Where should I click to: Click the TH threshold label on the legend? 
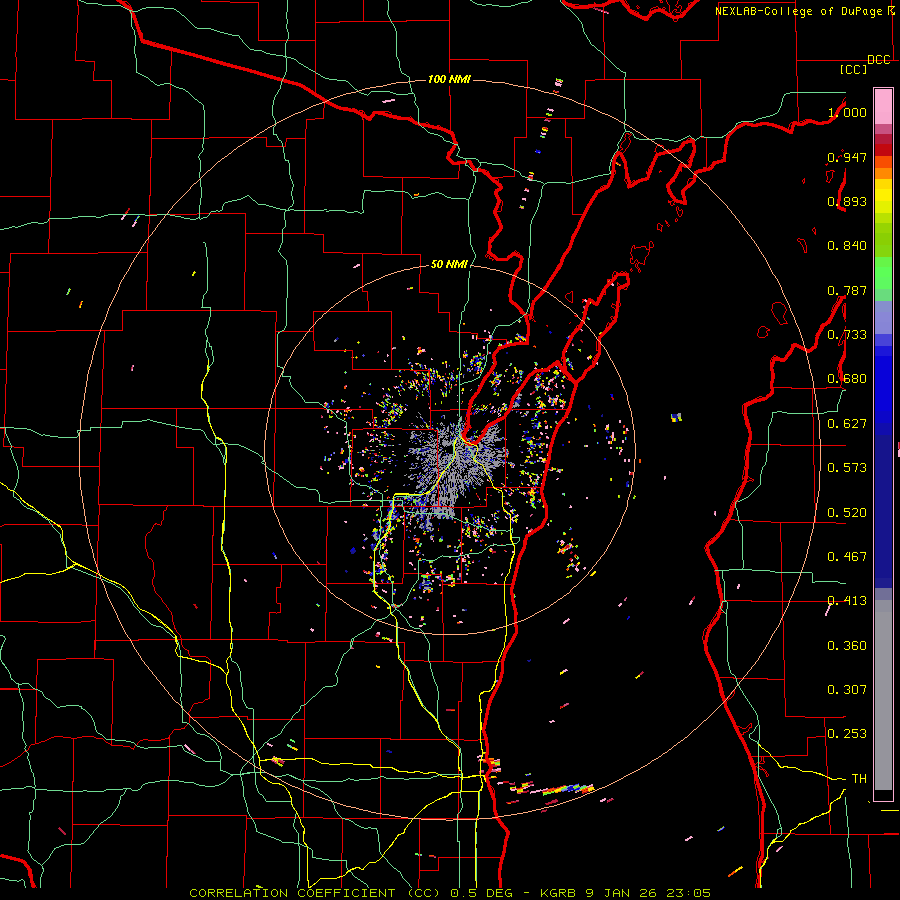point(859,779)
